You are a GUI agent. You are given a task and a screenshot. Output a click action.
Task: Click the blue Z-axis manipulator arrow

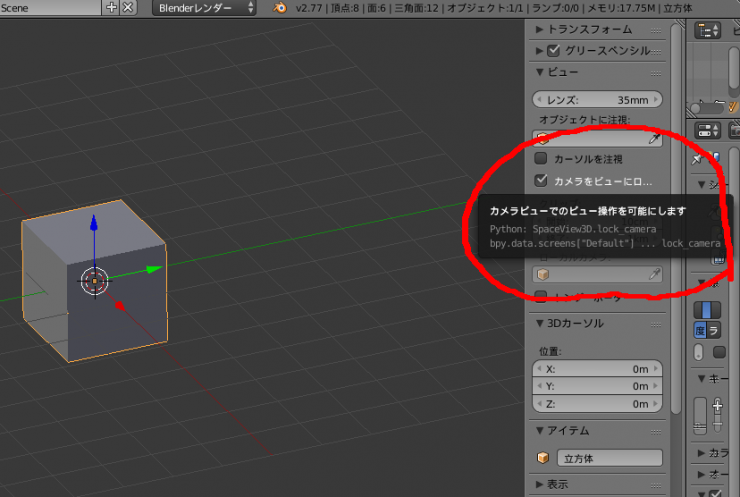point(94,223)
